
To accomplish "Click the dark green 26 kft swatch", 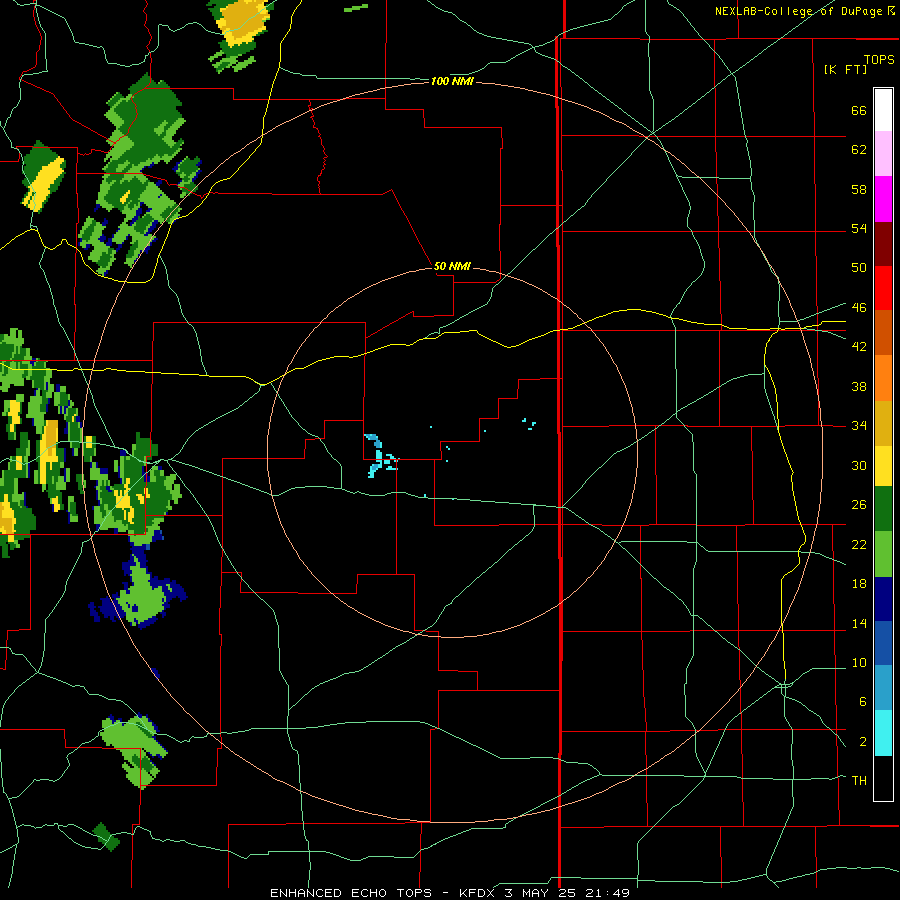I will click(x=883, y=509).
